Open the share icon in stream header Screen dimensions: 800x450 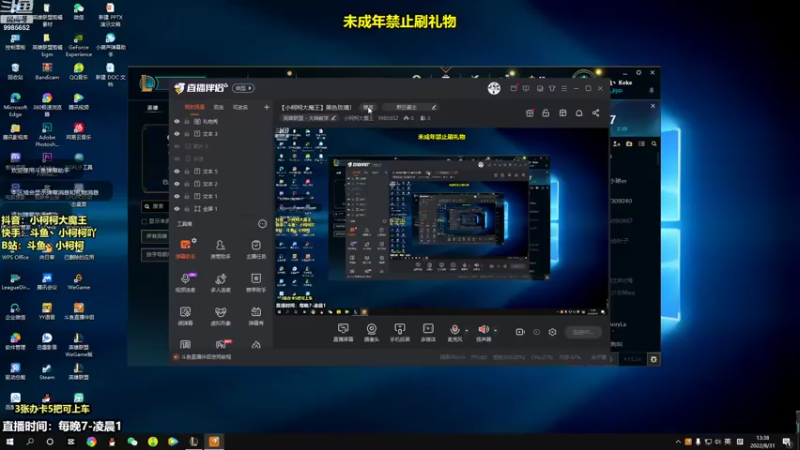pos(595,113)
